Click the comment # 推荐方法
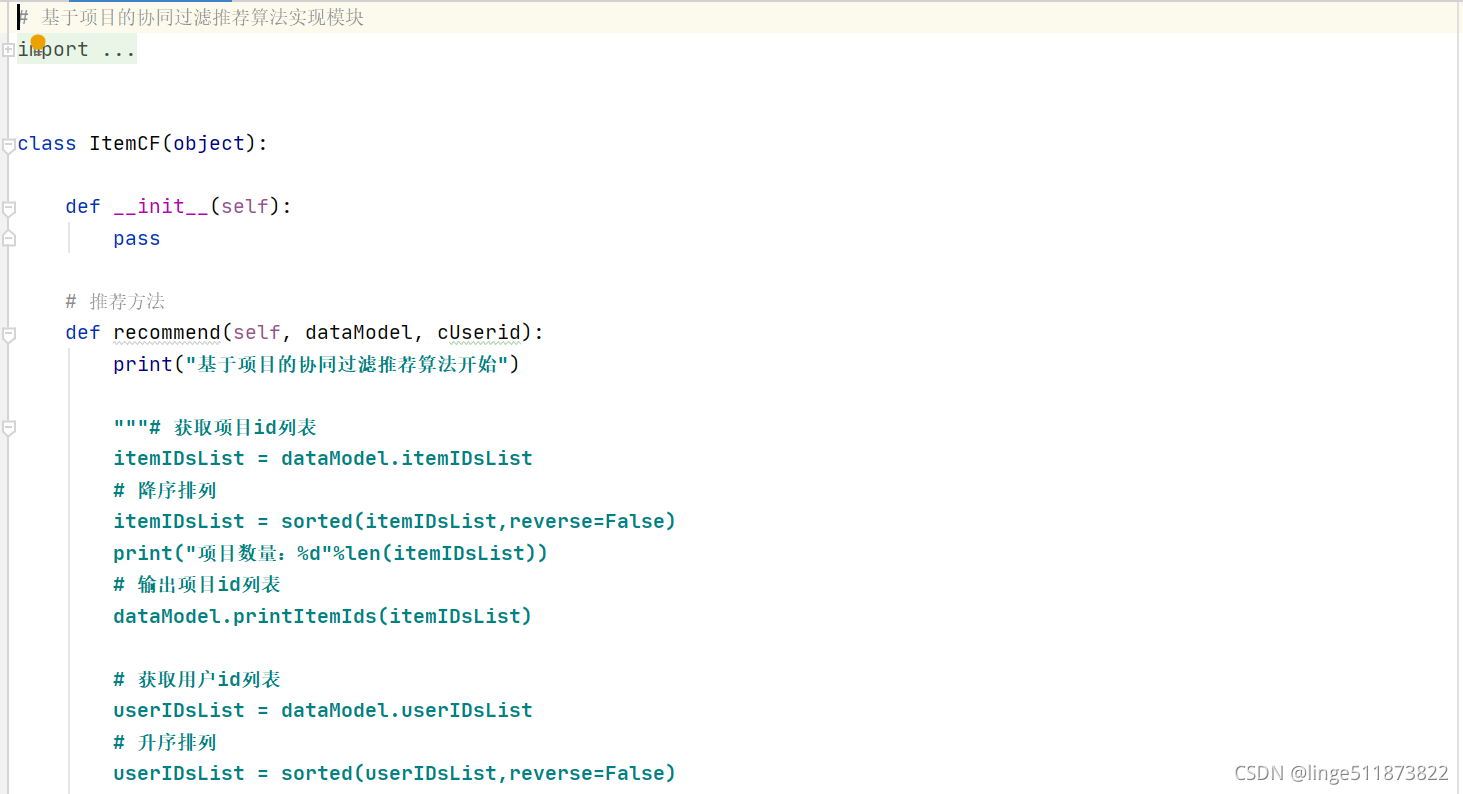1463x794 pixels. click(x=115, y=301)
